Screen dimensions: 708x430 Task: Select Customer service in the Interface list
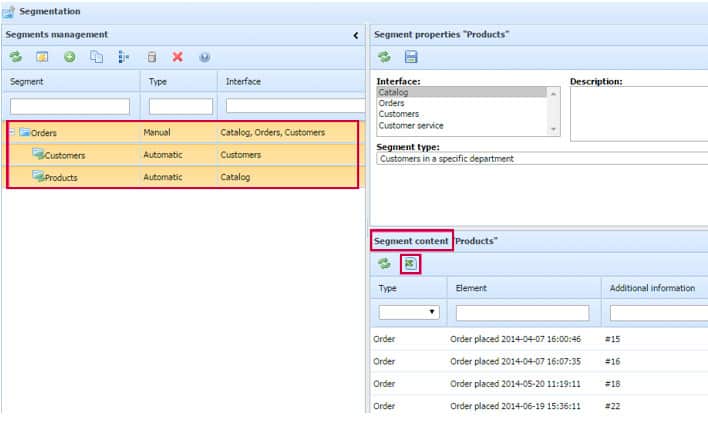point(461,126)
